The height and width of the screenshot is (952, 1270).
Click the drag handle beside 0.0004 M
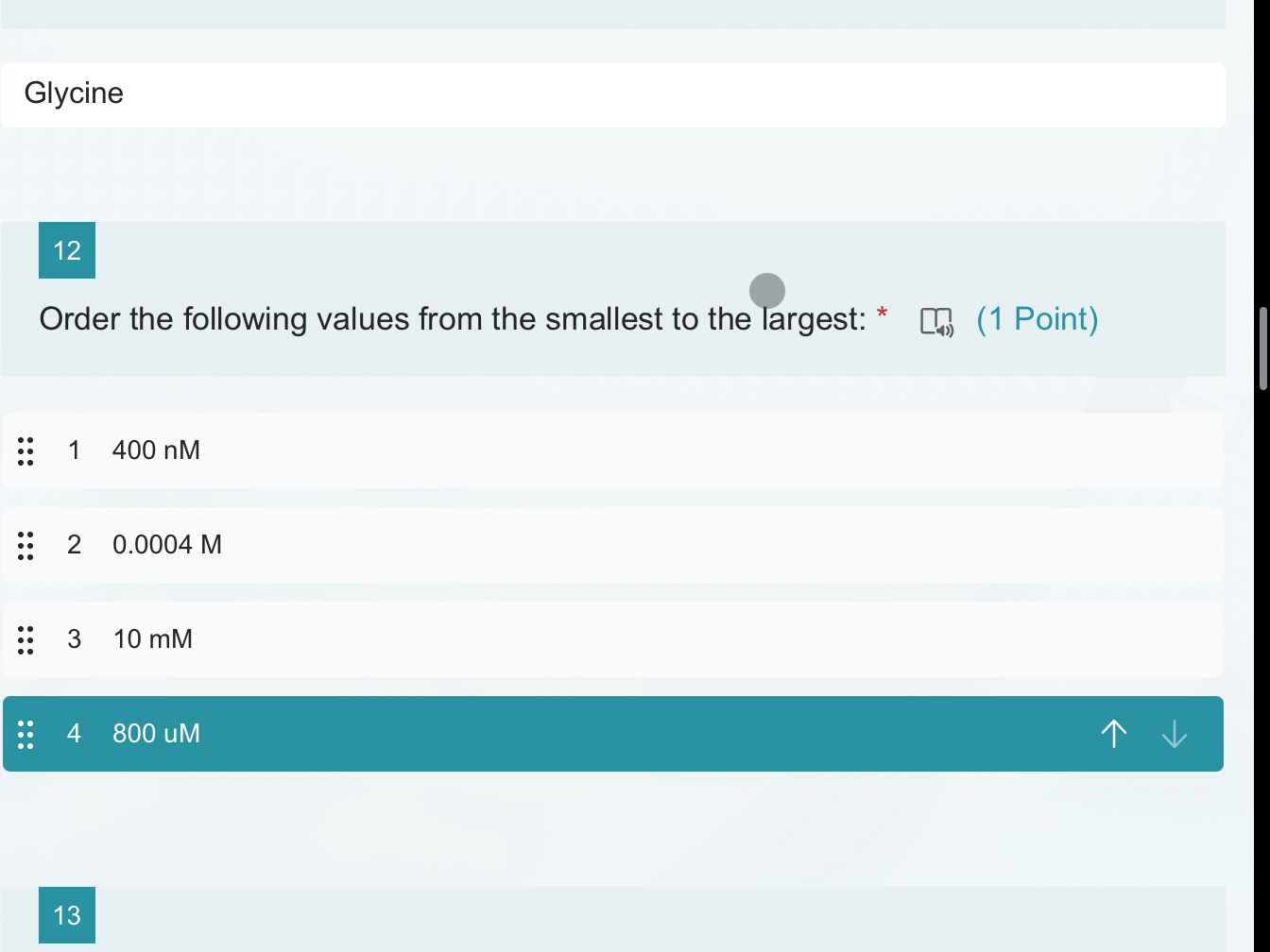tap(26, 546)
